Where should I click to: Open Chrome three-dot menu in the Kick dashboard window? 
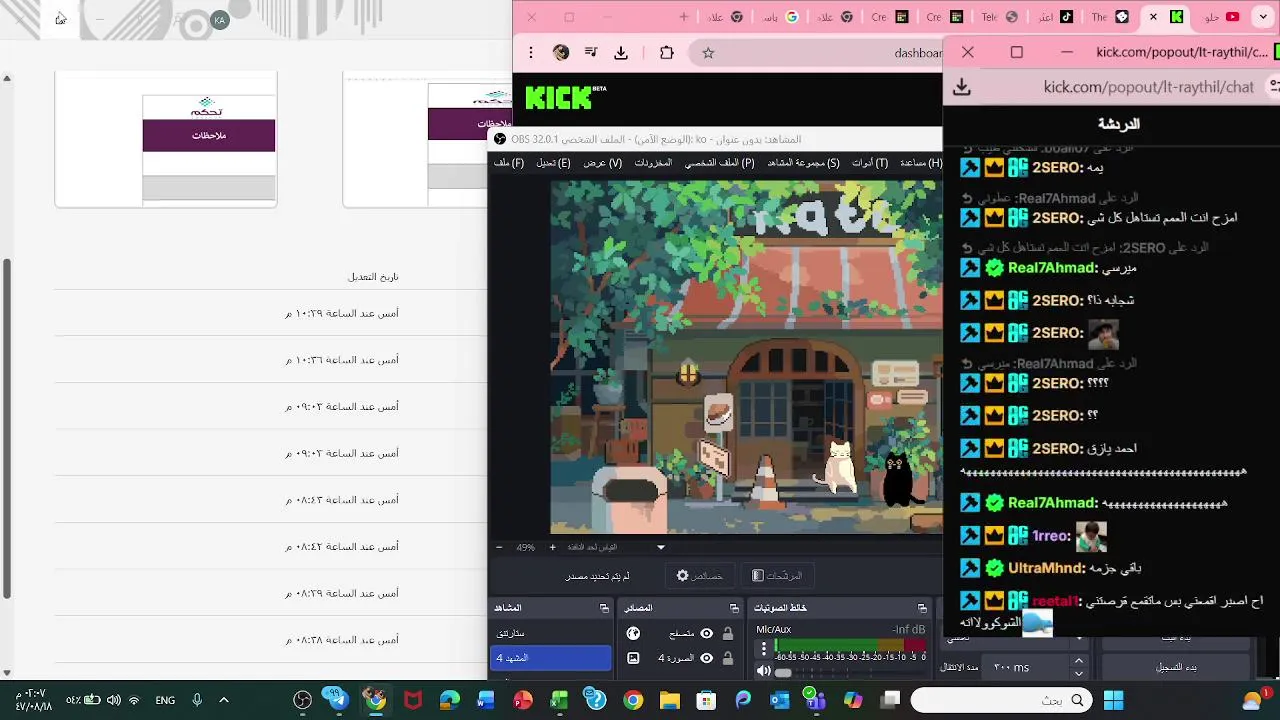pos(531,53)
